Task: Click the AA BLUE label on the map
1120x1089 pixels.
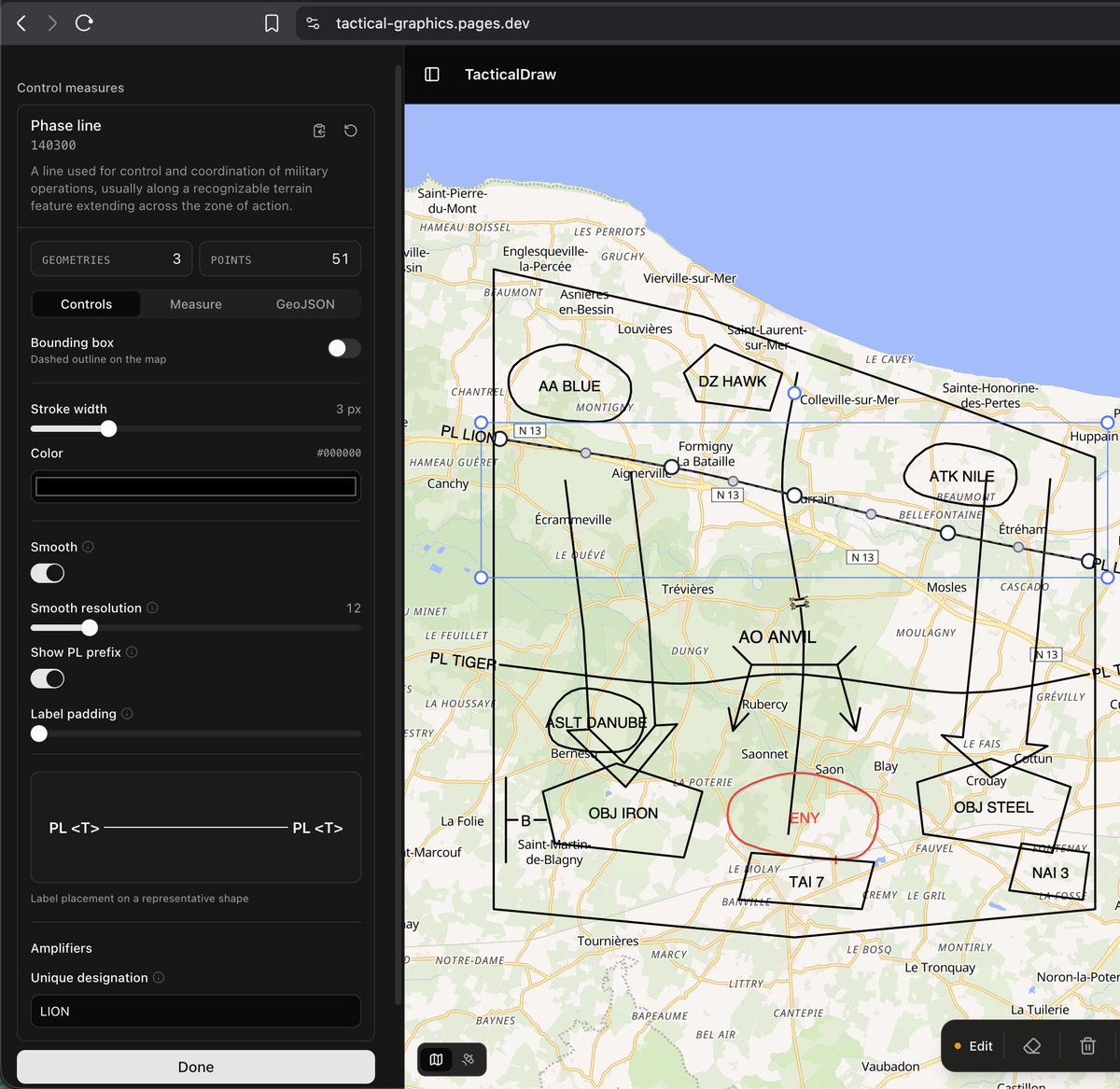Action: (569, 386)
